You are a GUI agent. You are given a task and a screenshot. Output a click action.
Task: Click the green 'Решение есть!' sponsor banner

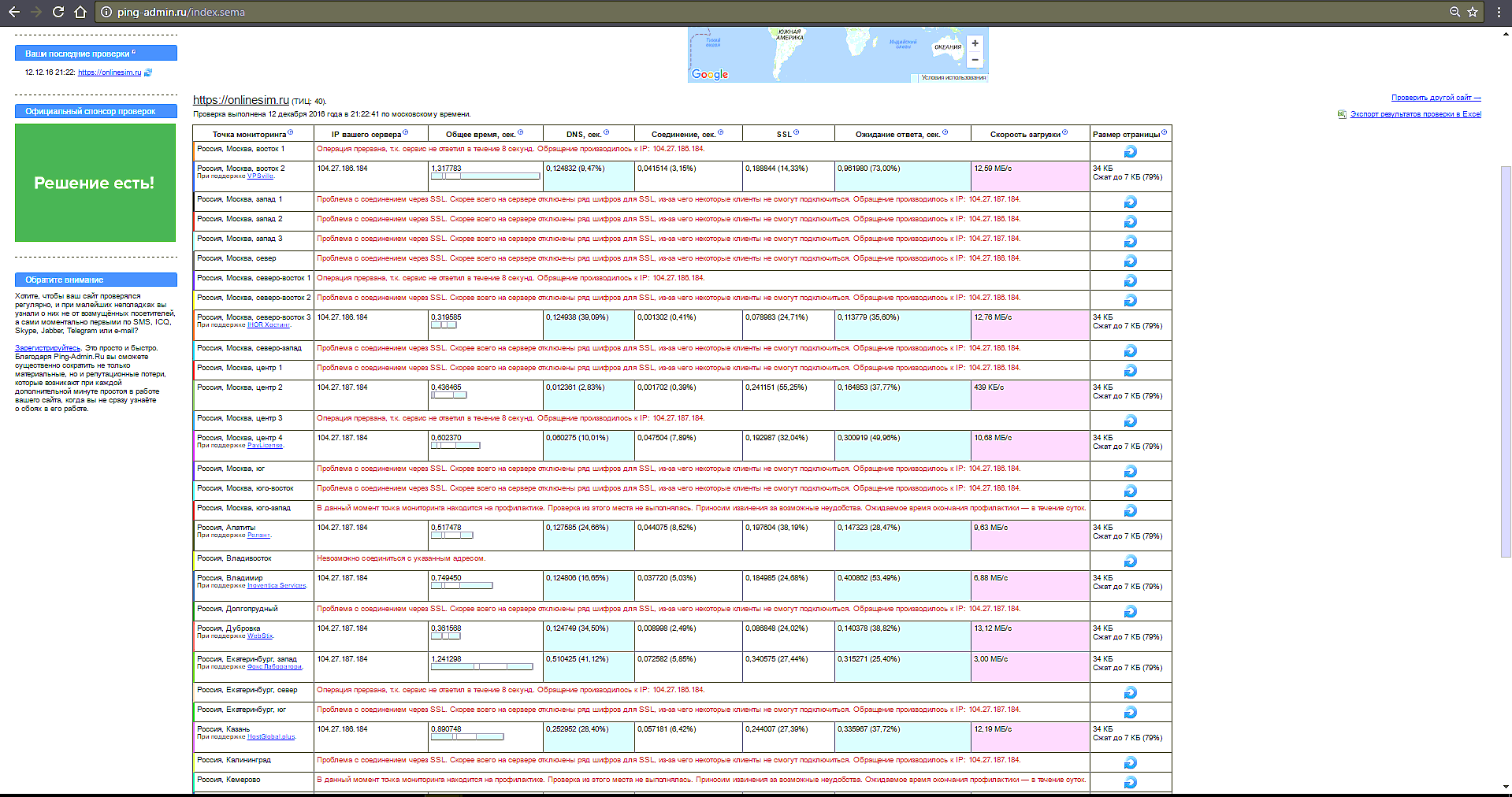[95, 183]
